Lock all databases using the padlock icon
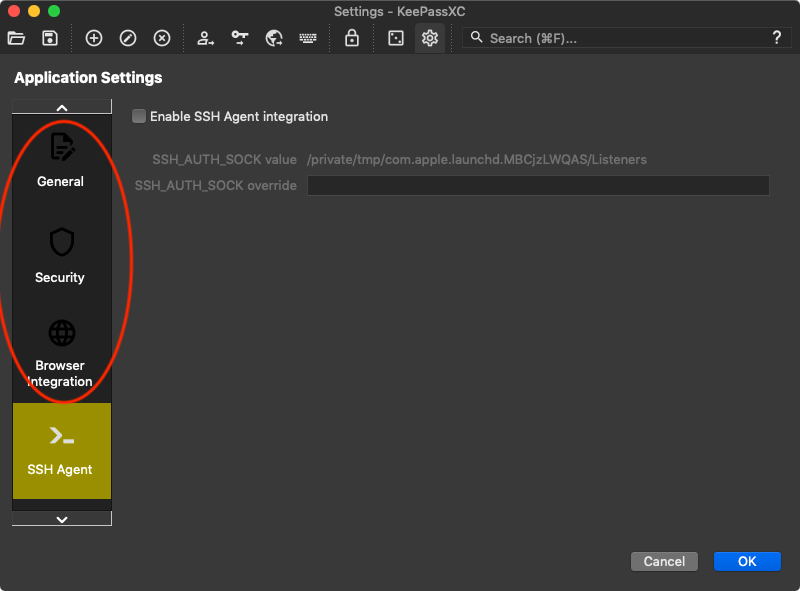 352,38
